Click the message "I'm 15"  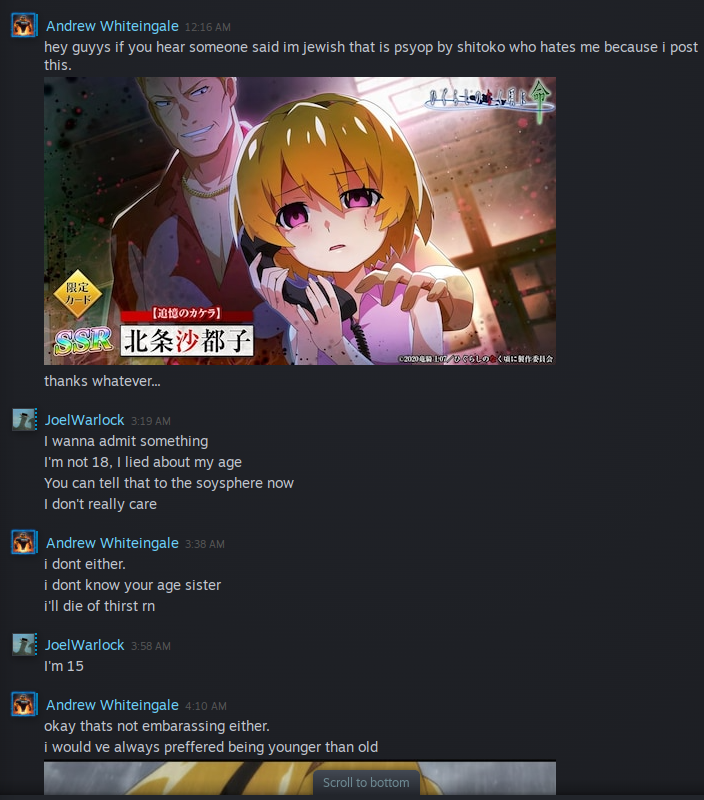pos(64,666)
